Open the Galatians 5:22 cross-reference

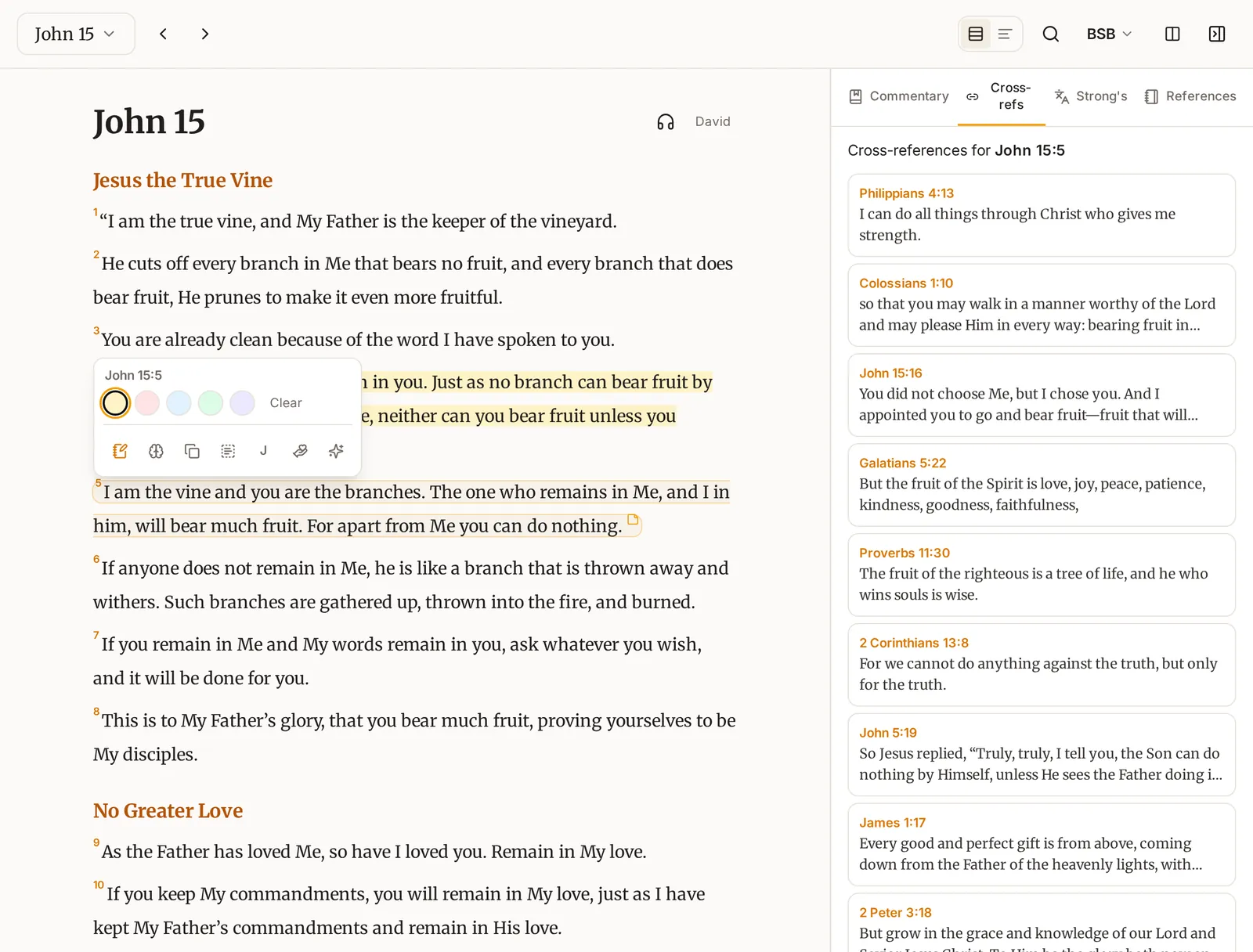(x=1042, y=485)
